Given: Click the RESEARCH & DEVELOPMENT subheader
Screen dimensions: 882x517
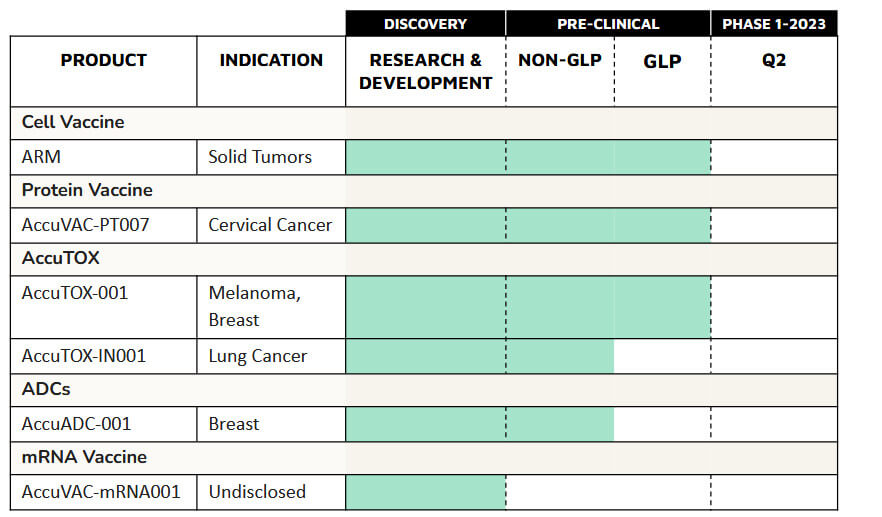Looking at the screenshot, I should tap(426, 71).
